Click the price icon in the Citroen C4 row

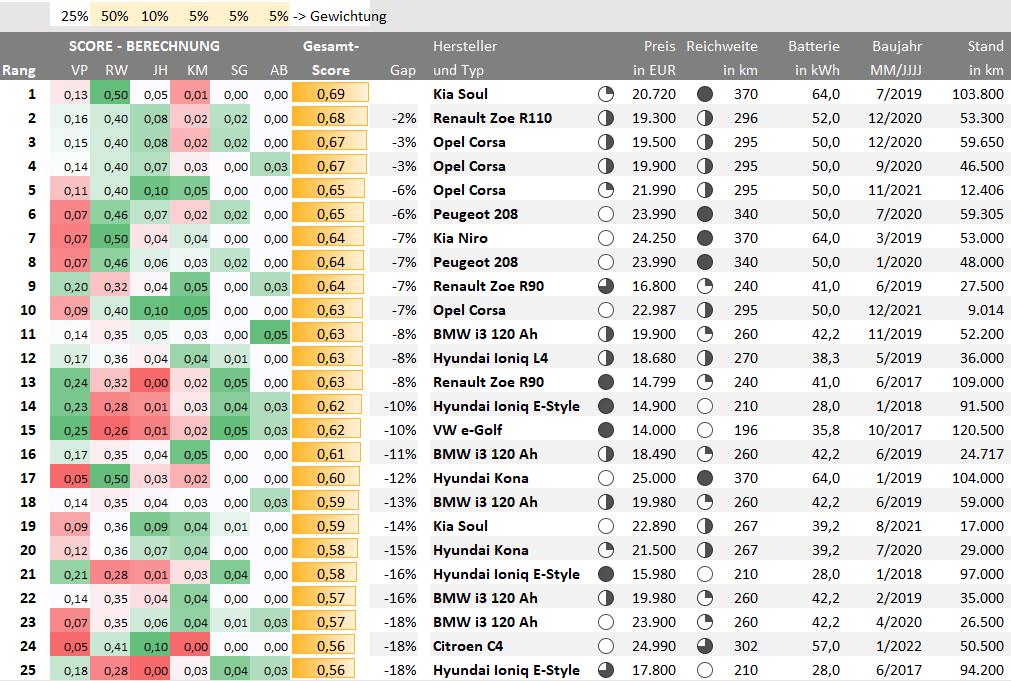coord(606,646)
